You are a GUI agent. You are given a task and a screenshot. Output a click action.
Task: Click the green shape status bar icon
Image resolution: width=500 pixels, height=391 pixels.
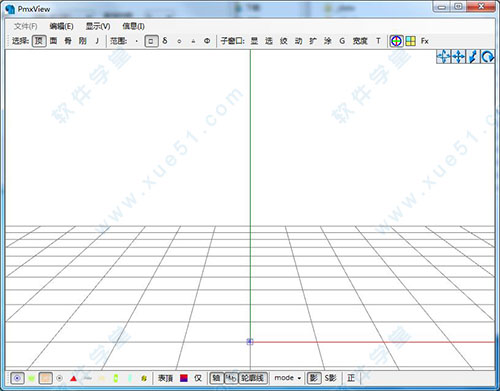click(31, 378)
